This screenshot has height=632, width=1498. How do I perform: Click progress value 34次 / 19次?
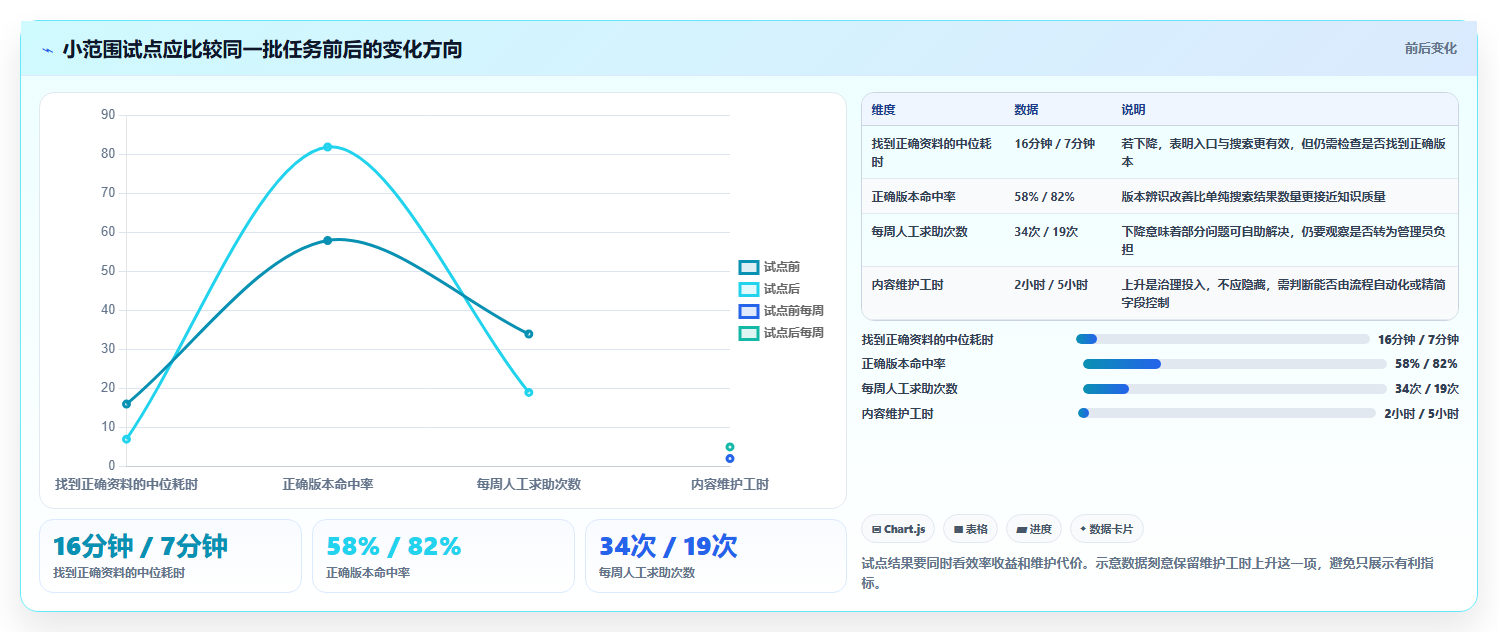[x=1426, y=389]
